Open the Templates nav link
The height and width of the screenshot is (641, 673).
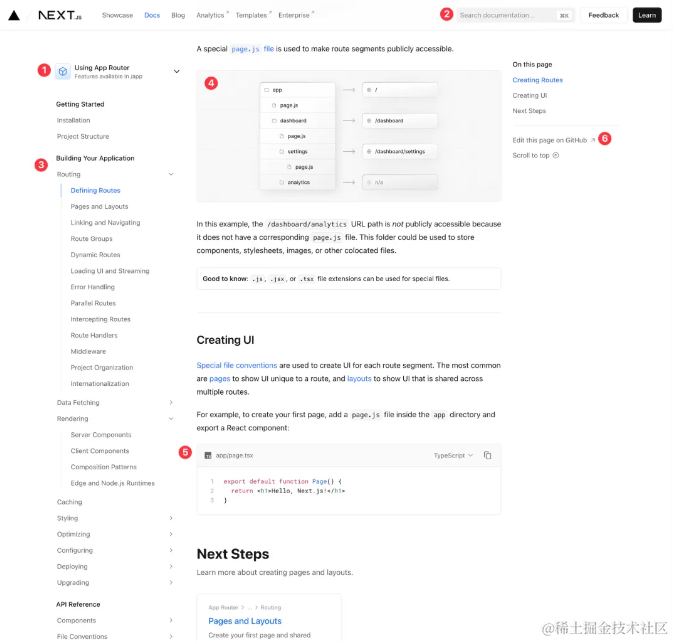pos(253,15)
